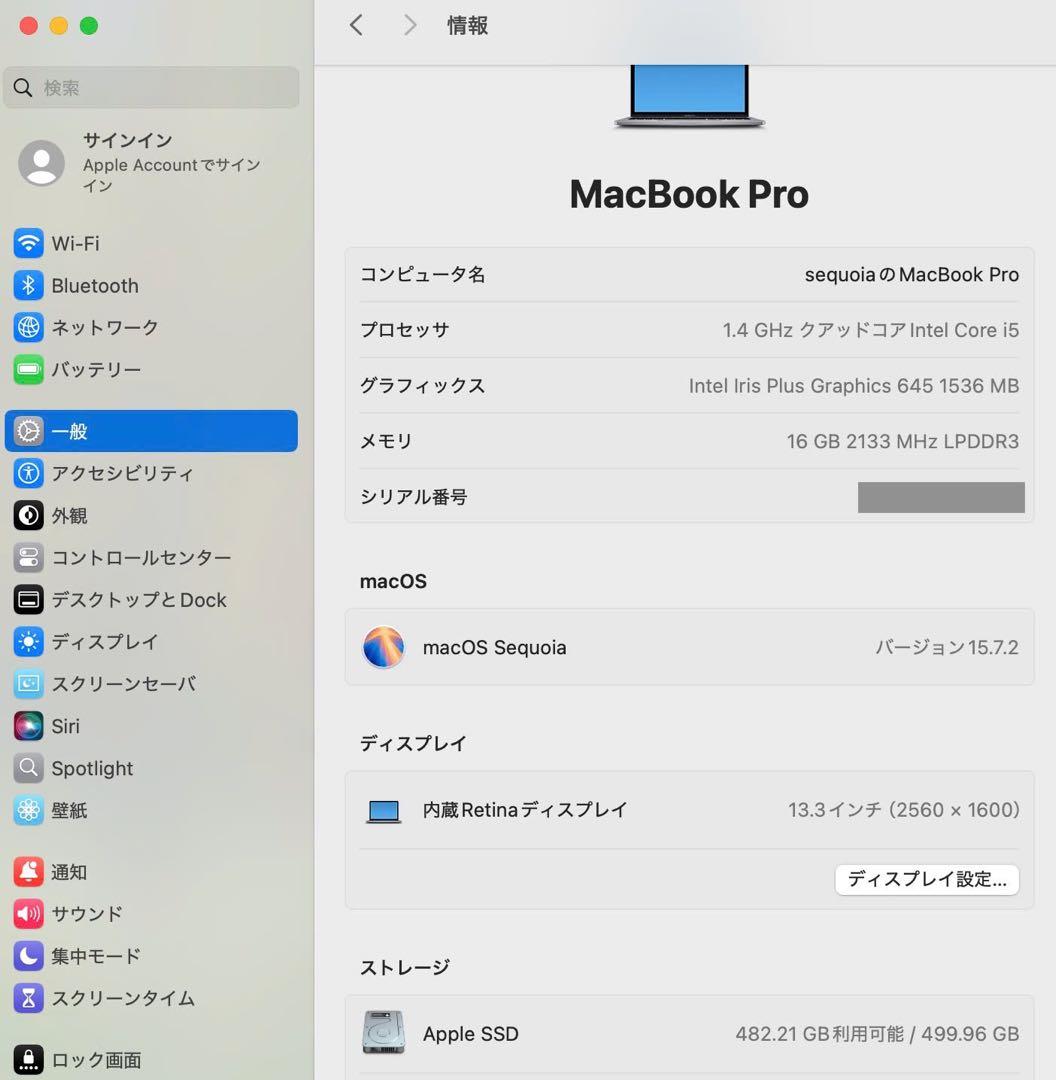Click inside the 検索 search field
Image resolution: width=1056 pixels, height=1080 pixels.
[150, 88]
